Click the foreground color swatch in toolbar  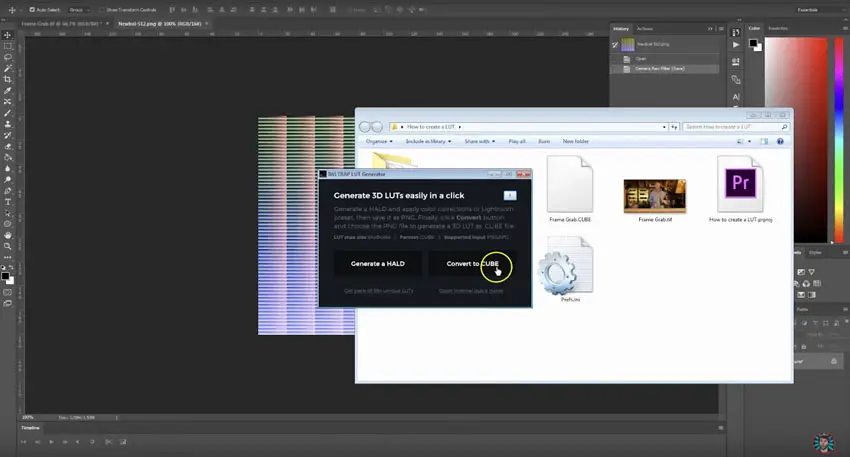point(5,276)
